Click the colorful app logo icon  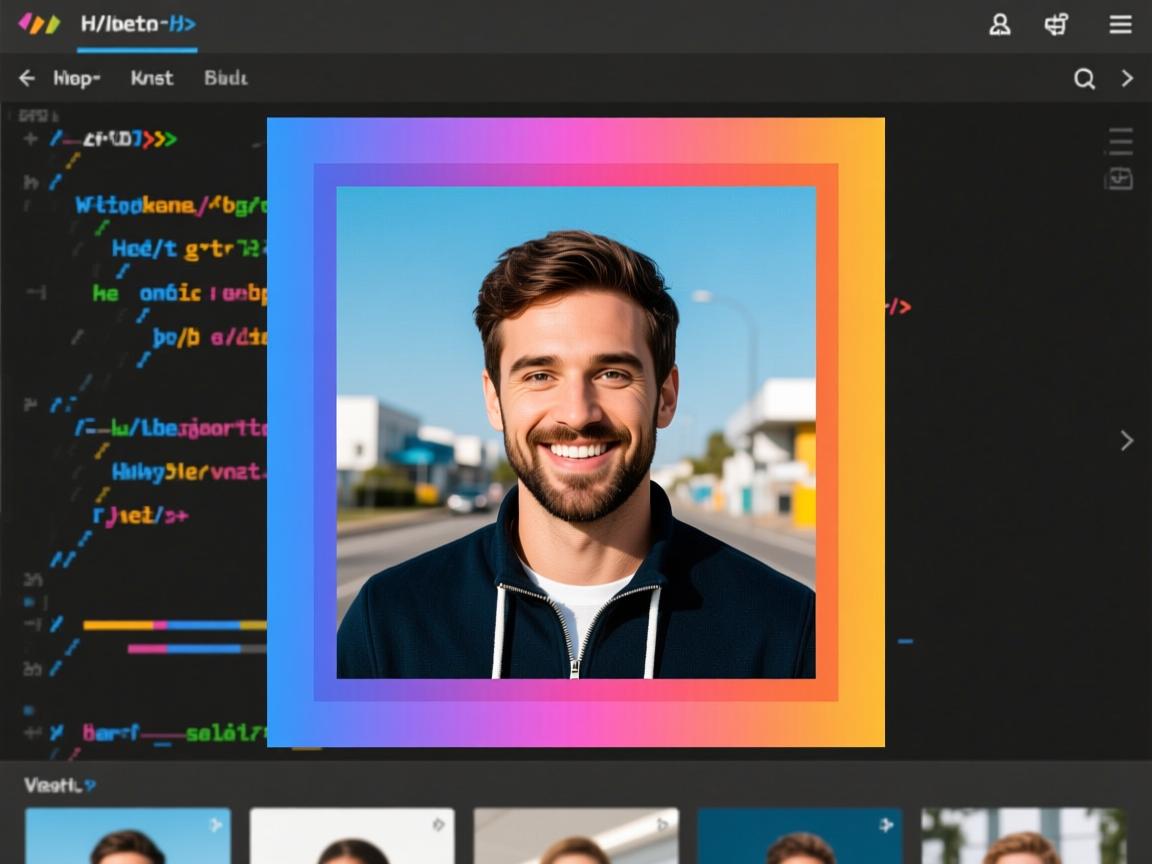pos(39,24)
